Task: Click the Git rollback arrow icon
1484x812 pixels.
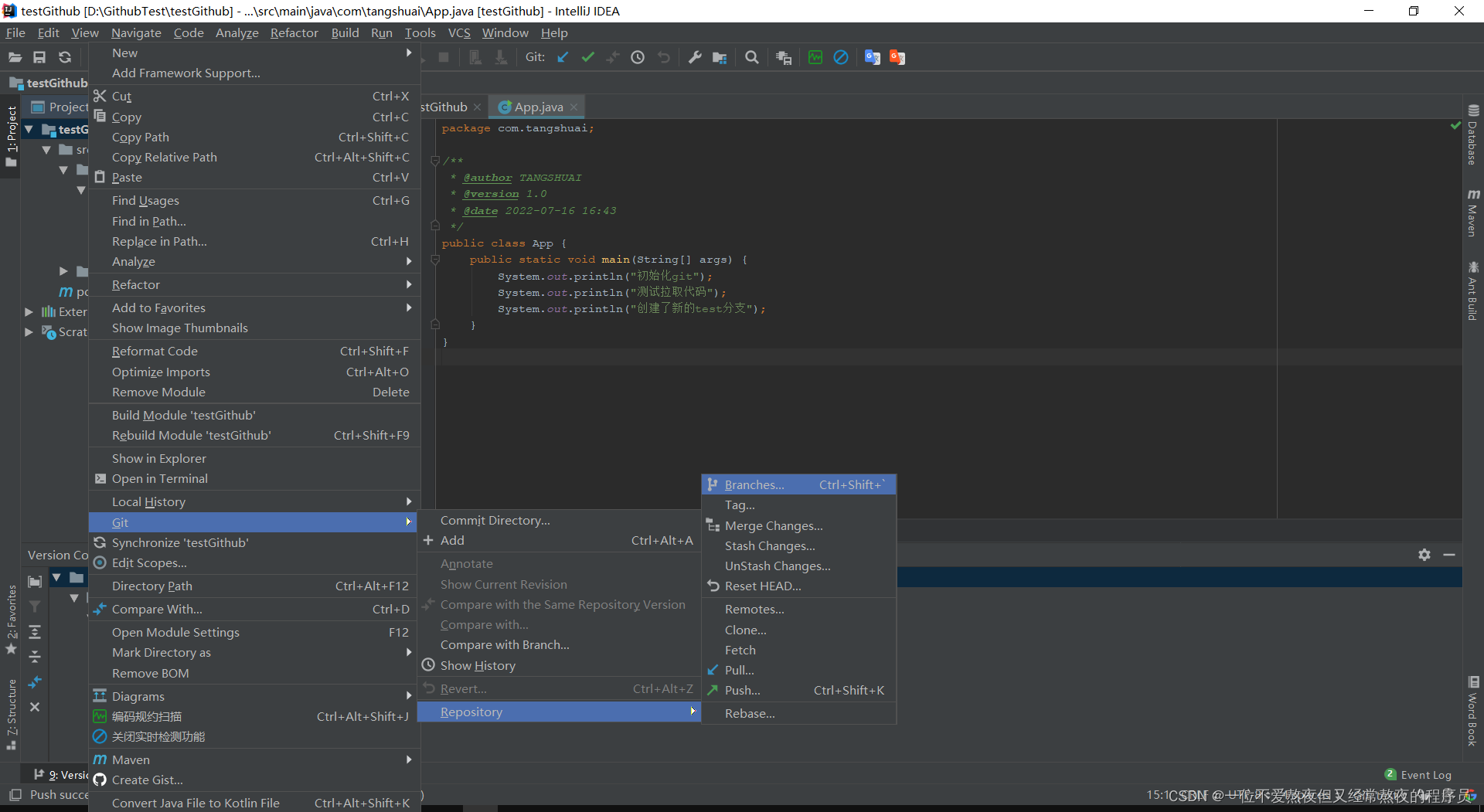Action: click(663, 57)
